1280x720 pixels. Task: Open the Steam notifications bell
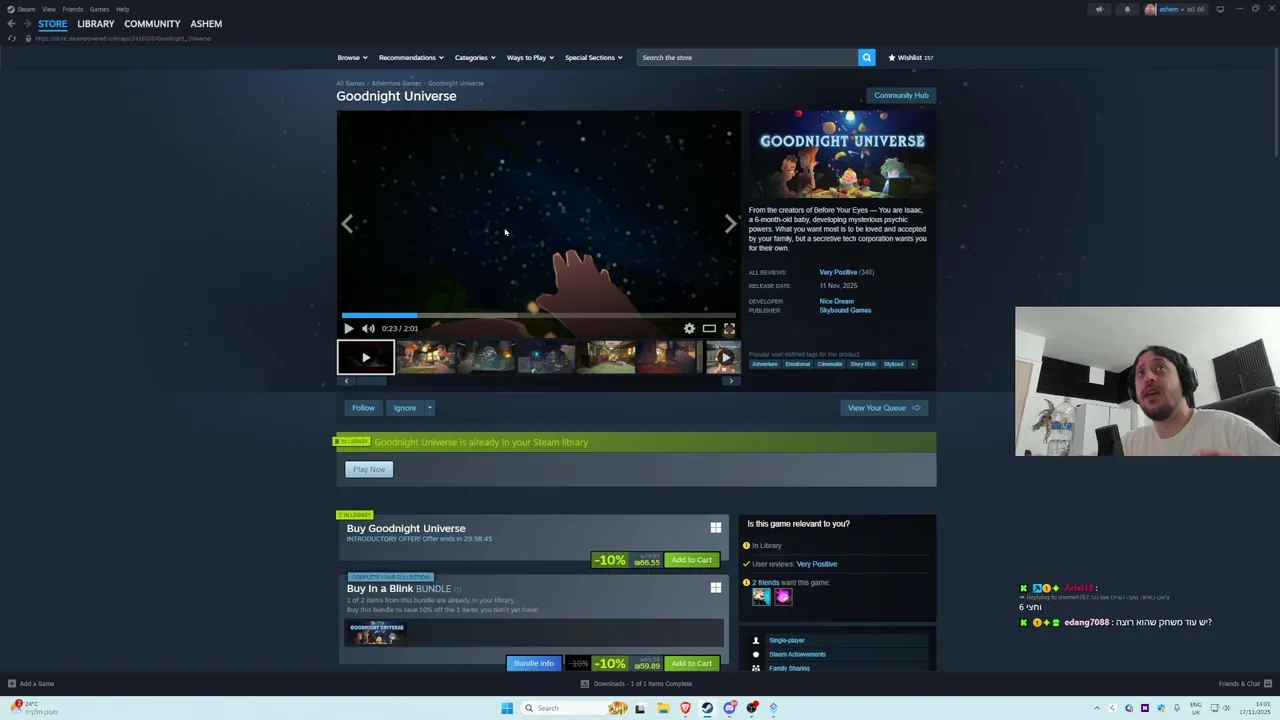pyautogui.click(x=1127, y=9)
